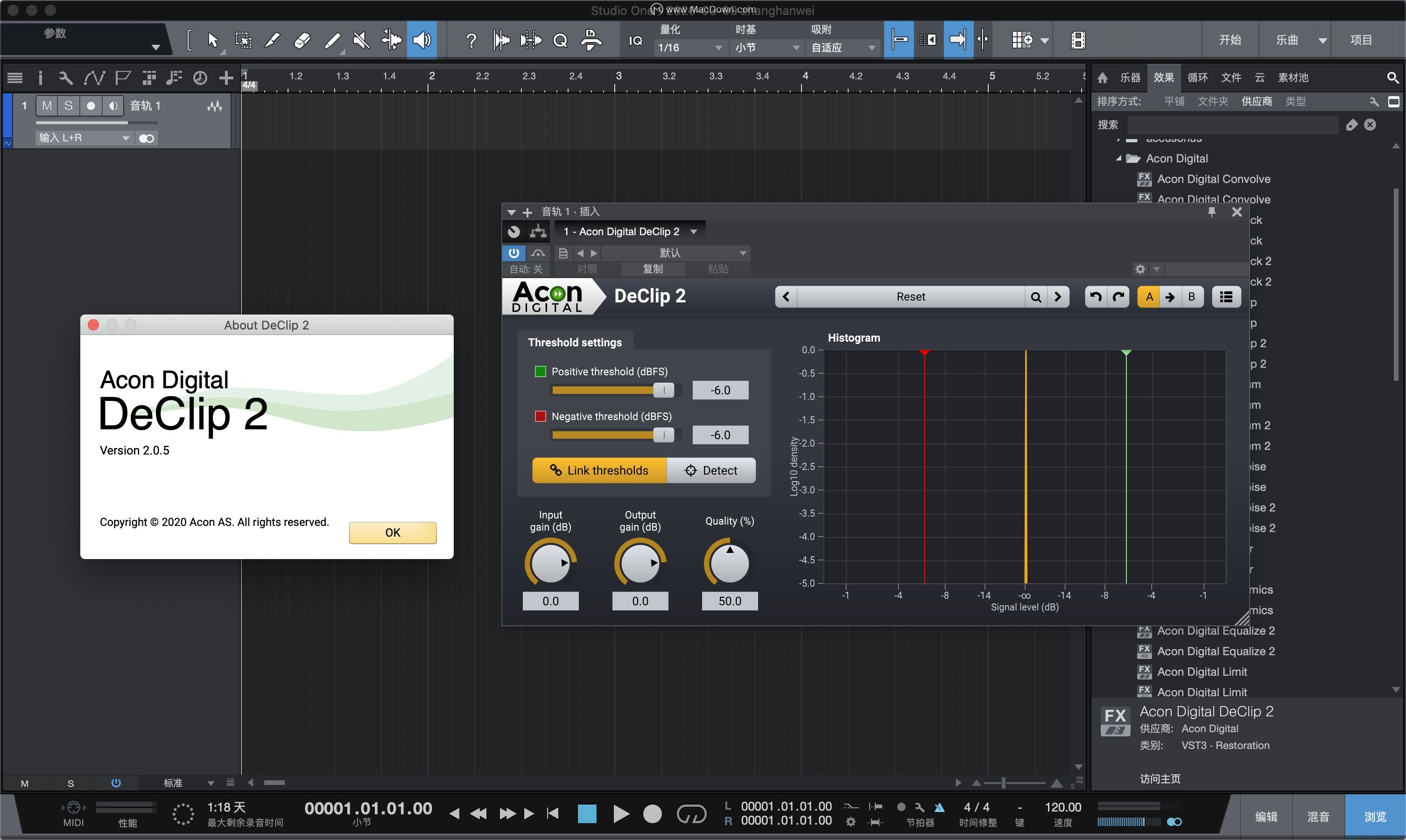This screenshot has height=840, width=1406.
Task: Click the 复制 copy button
Action: point(653,269)
